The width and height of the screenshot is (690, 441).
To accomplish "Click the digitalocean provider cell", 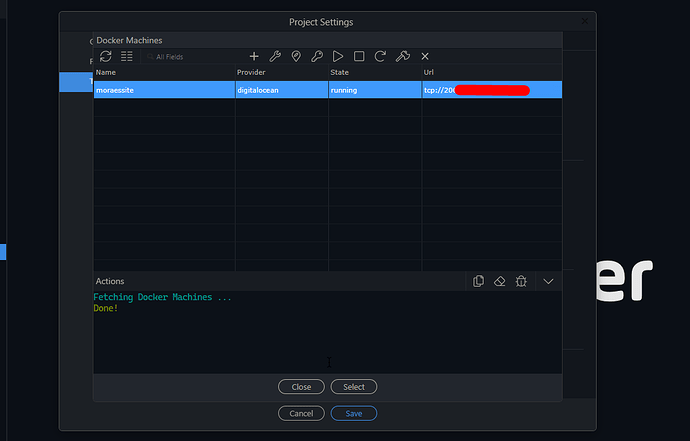I will 282,90.
